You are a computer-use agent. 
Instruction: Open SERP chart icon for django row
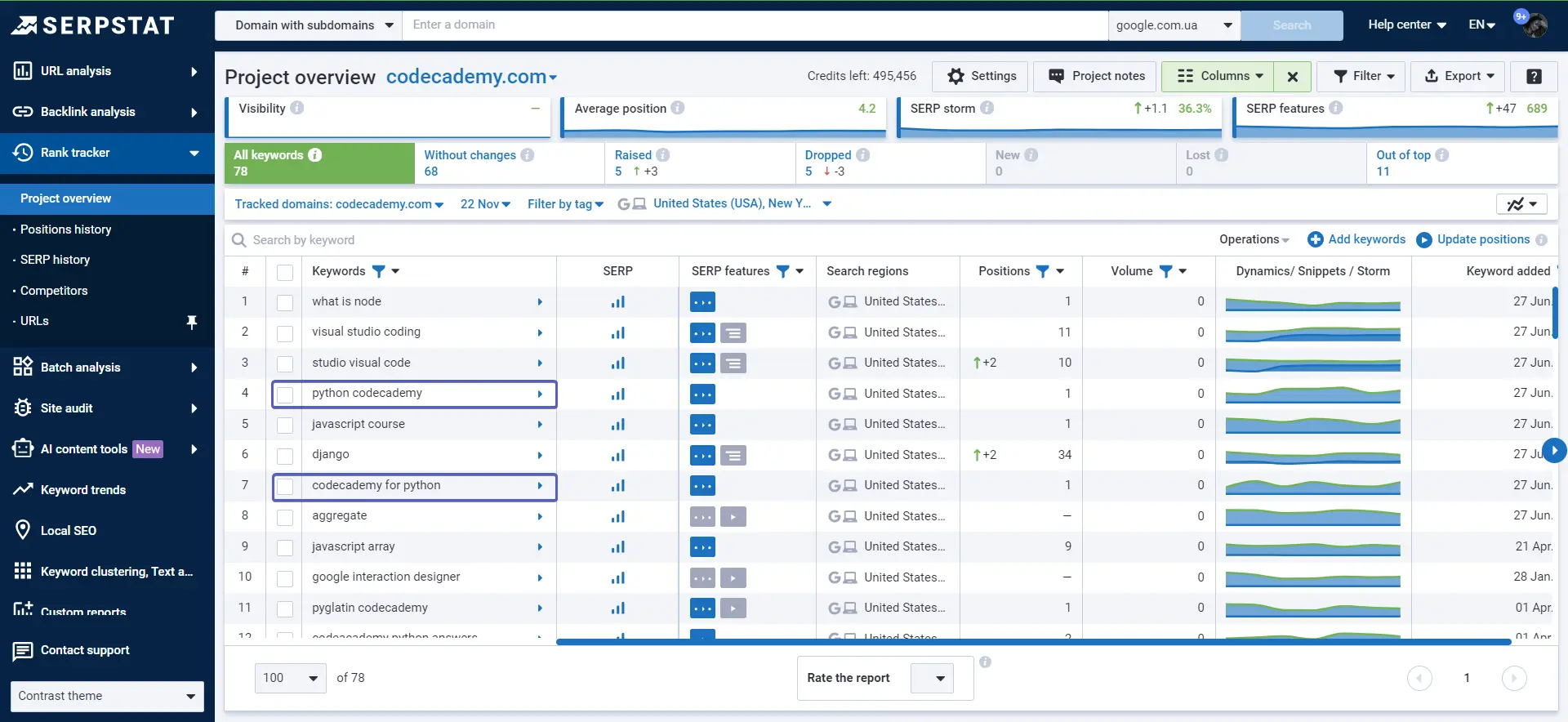point(618,455)
